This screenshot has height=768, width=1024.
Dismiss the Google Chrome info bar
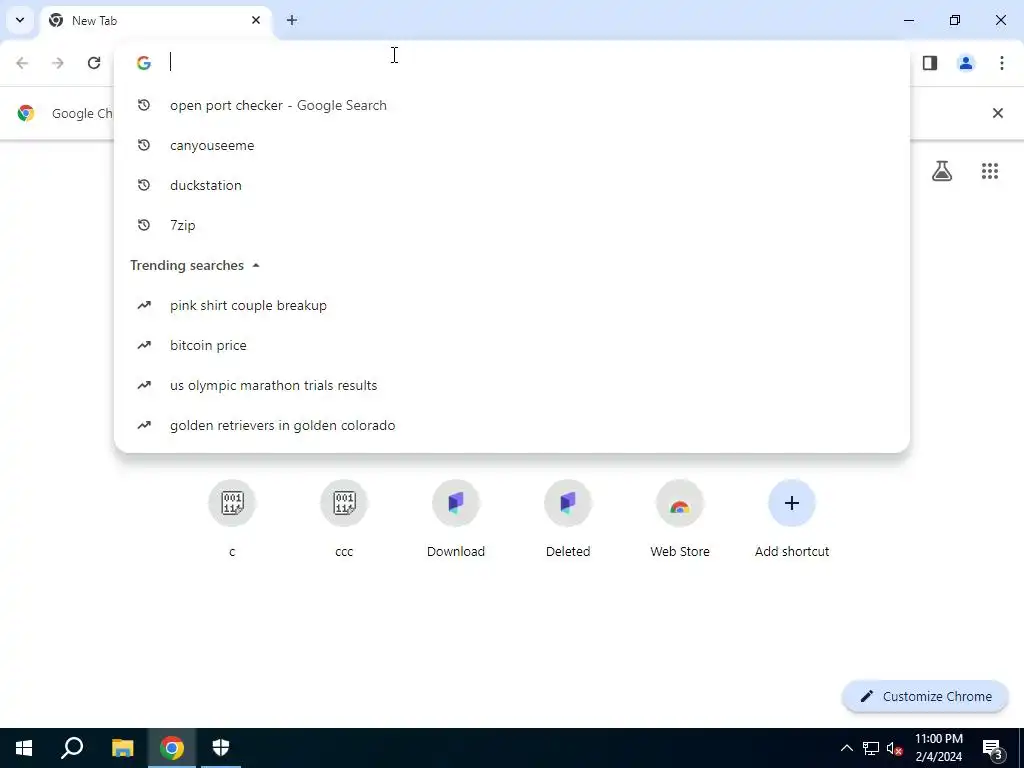click(x=998, y=113)
